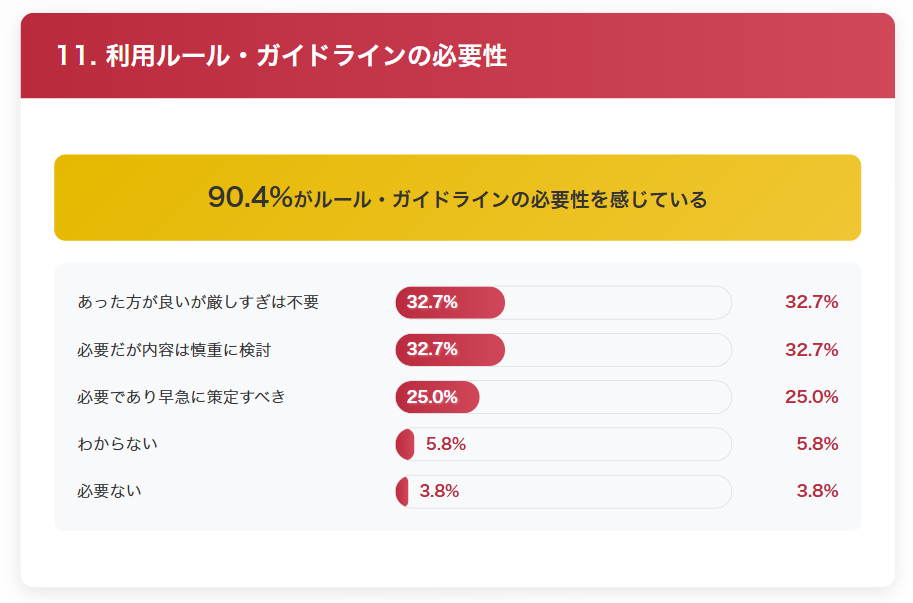The width and height of the screenshot is (913, 603).
Task: Select the 必要であり早急に策定すべき label
Action: pos(181,397)
